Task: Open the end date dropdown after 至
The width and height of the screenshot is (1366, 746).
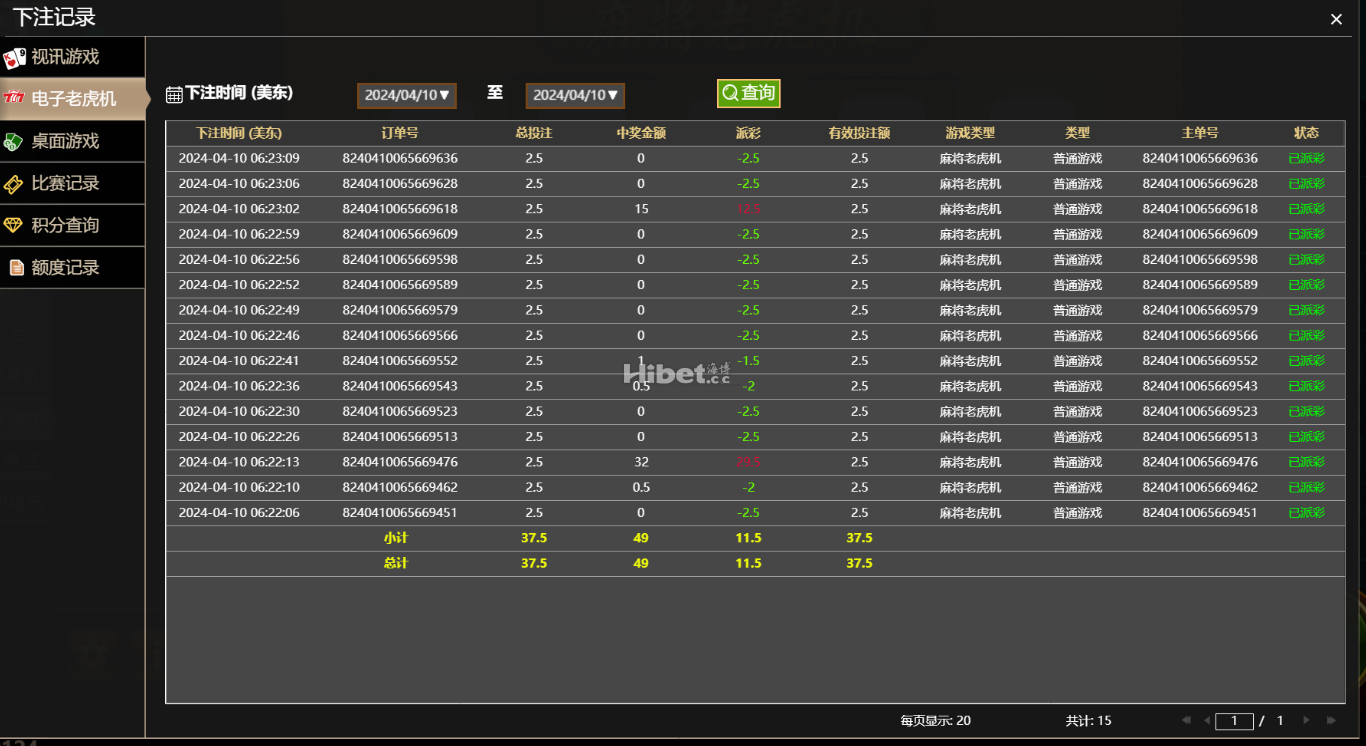Action: (575, 95)
